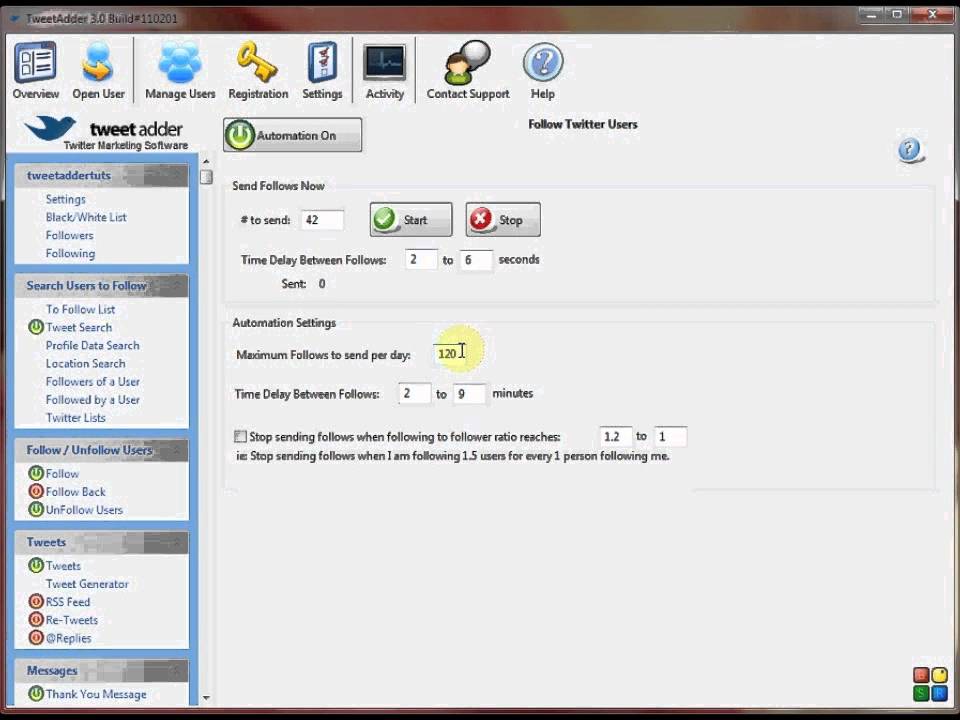Image resolution: width=960 pixels, height=720 pixels.
Task: Click sidebar scrollbar down arrow
Action: [x=206, y=697]
